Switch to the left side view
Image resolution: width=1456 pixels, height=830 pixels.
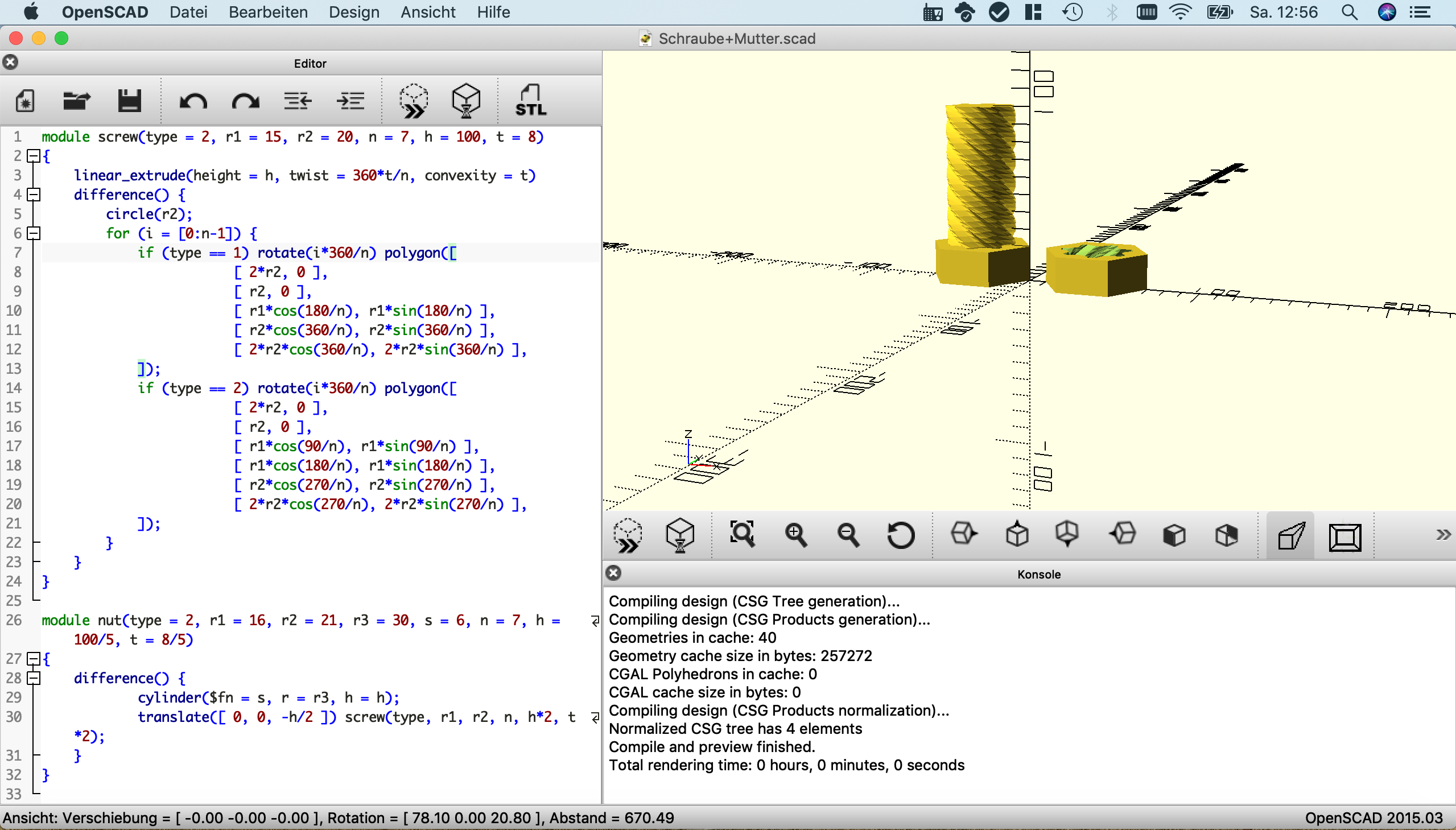[1122, 534]
